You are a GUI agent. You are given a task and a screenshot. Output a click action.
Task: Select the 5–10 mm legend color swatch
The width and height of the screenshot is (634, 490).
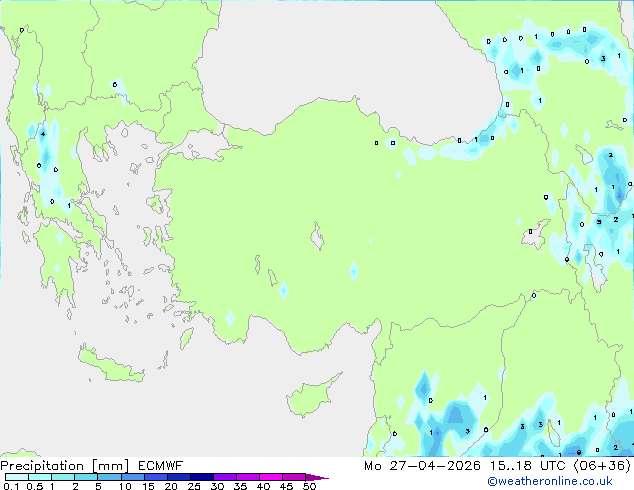pos(109,477)
